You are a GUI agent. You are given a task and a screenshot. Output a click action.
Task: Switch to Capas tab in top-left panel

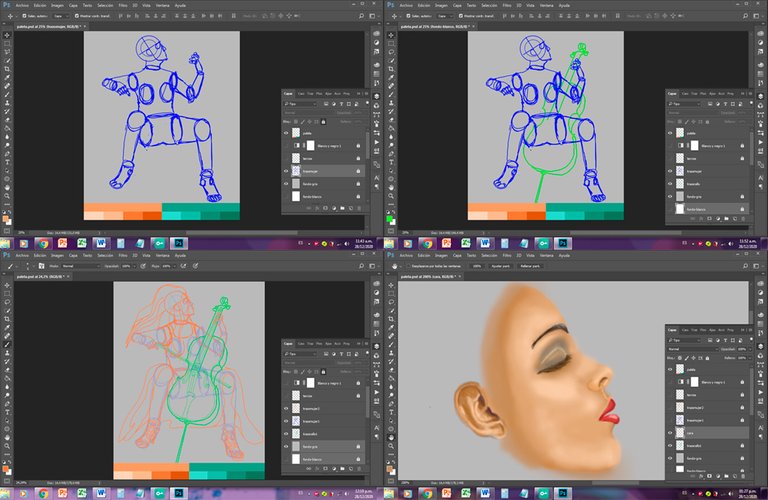tap(288, 93)
